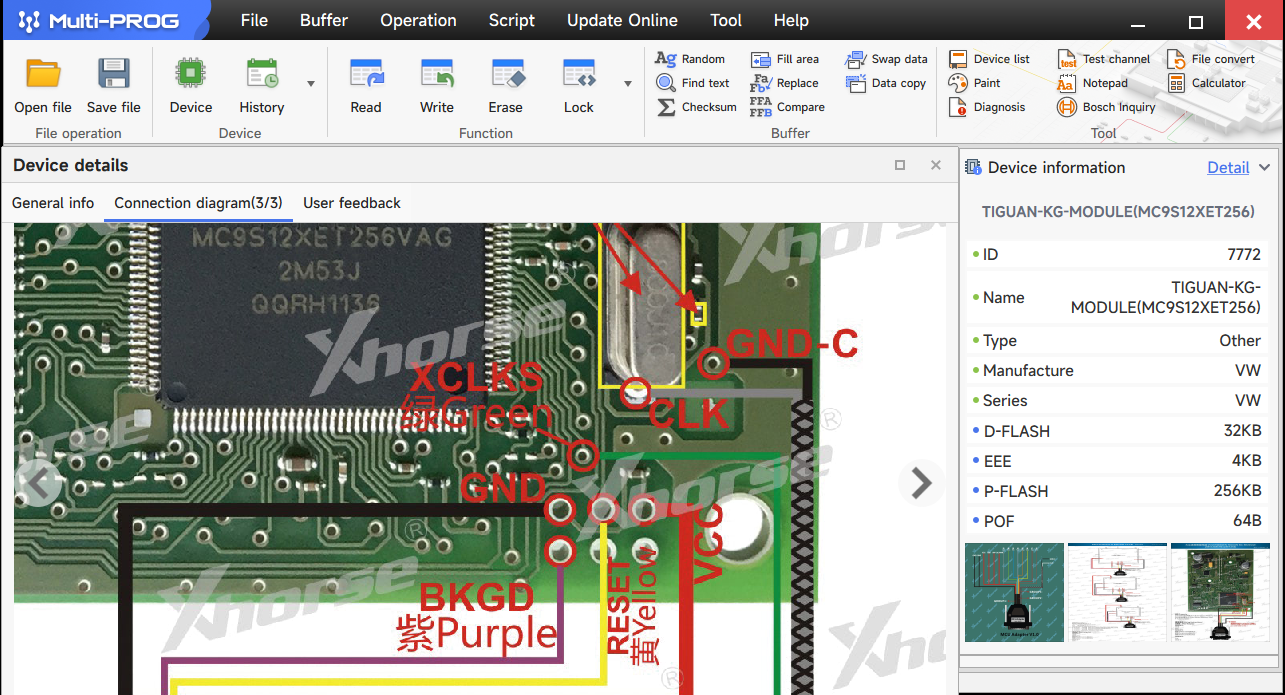Open the File convert tool
Image resolution: width=1285 pixels, height=695 pixels.
coord(1211,59)
